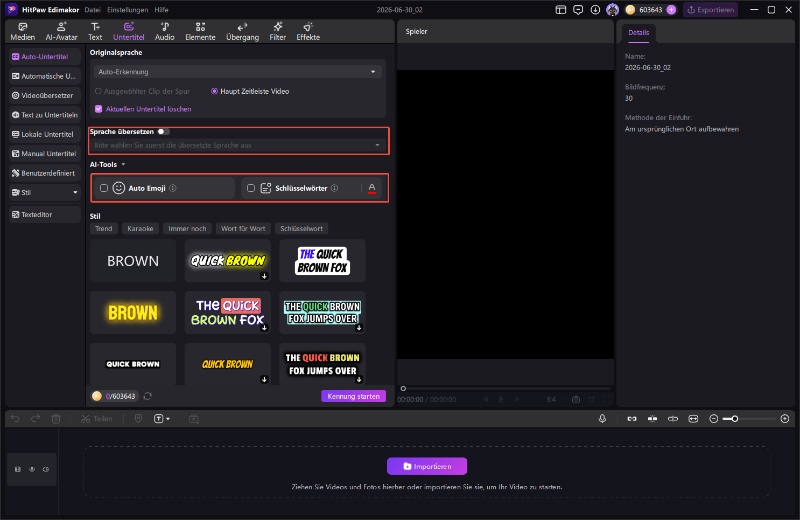The image size is (800, 520).
Task: Open the Übergang transitions panel
Action: coord(242,32)
